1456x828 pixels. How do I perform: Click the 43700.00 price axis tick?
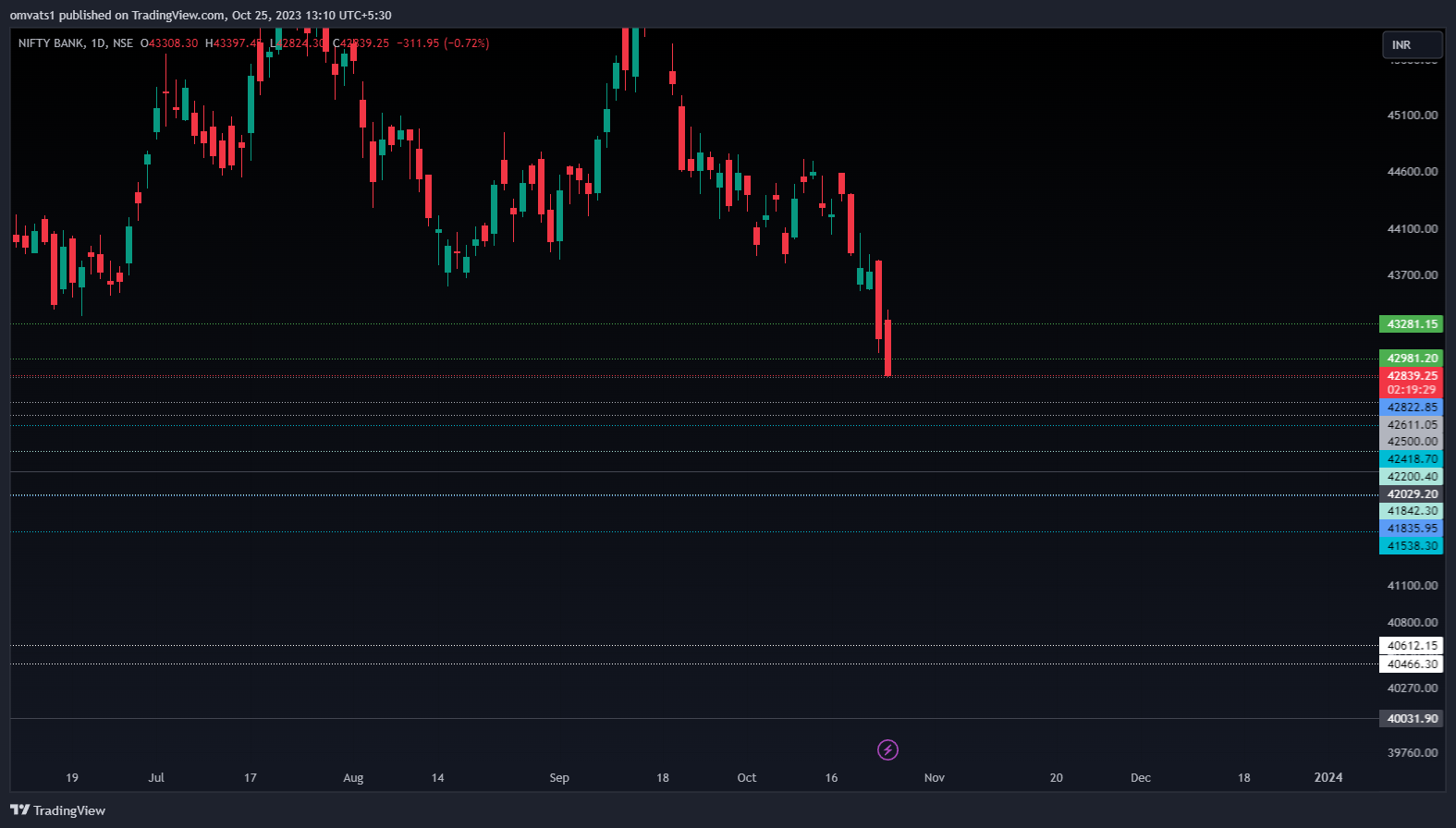click(1413, 275)
